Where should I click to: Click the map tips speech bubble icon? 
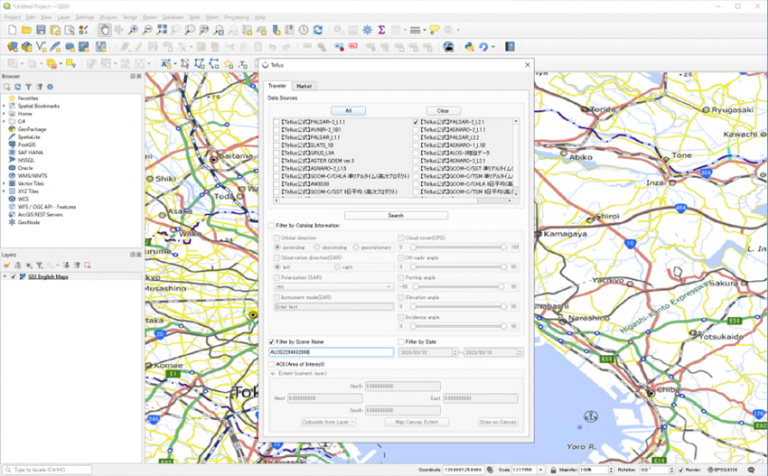click(434, 30)
